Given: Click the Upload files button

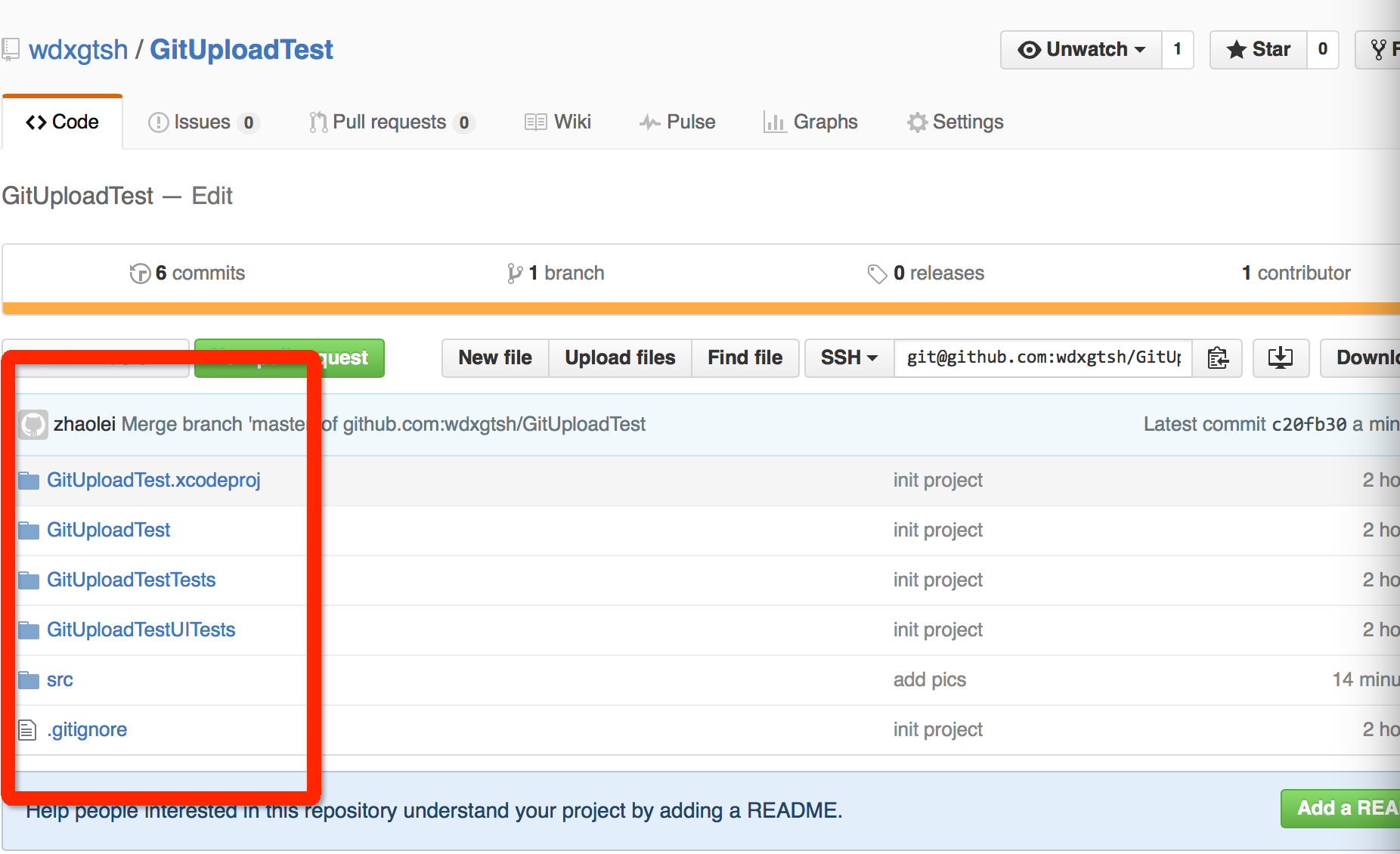Looking at the screenshot, I should (x=620, y=358).
